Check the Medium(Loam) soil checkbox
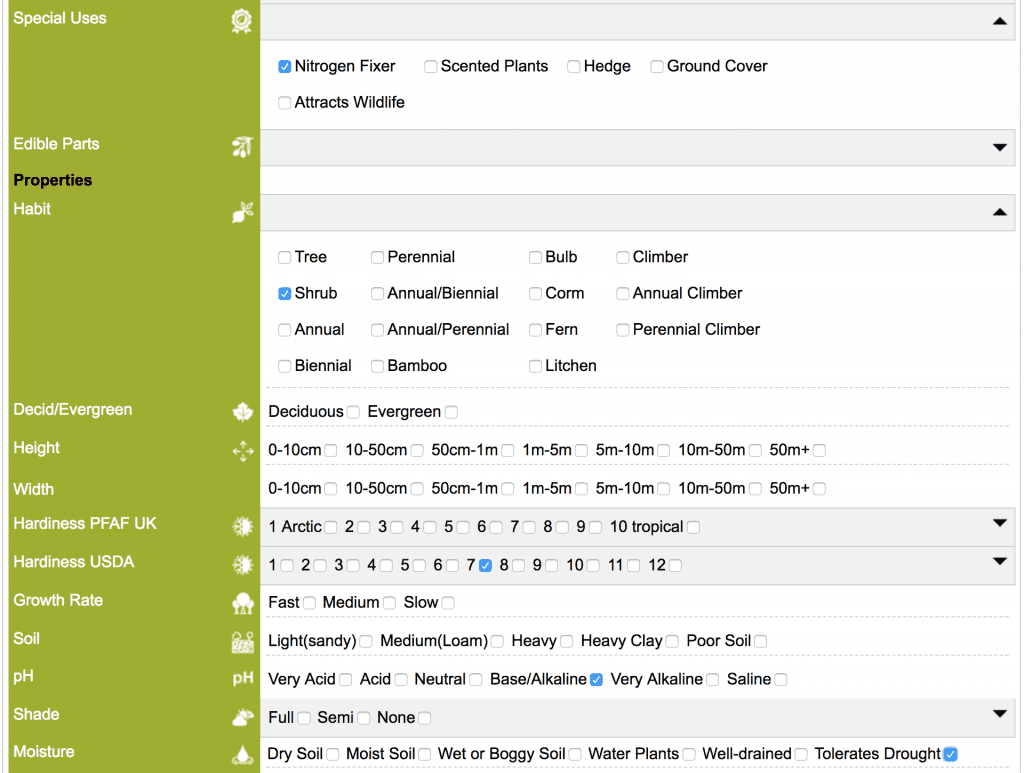The width and height of the screenshot is (1024, 773). pyautogui.click(x=498, y=641)
